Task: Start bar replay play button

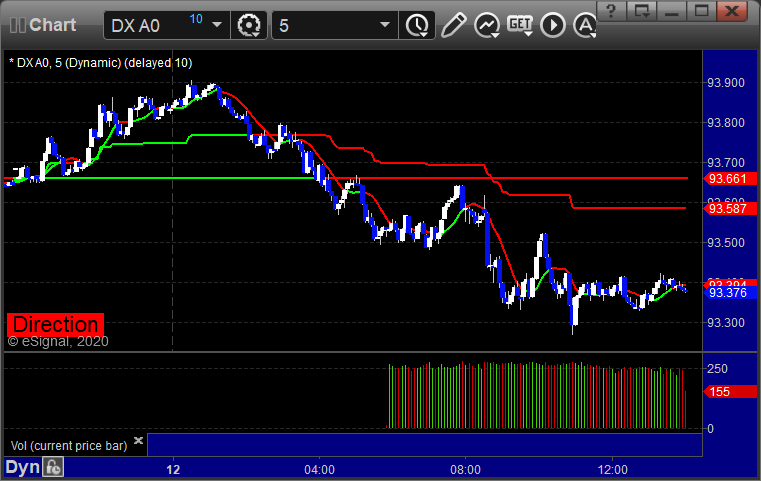Action: (x=553, y=25)
